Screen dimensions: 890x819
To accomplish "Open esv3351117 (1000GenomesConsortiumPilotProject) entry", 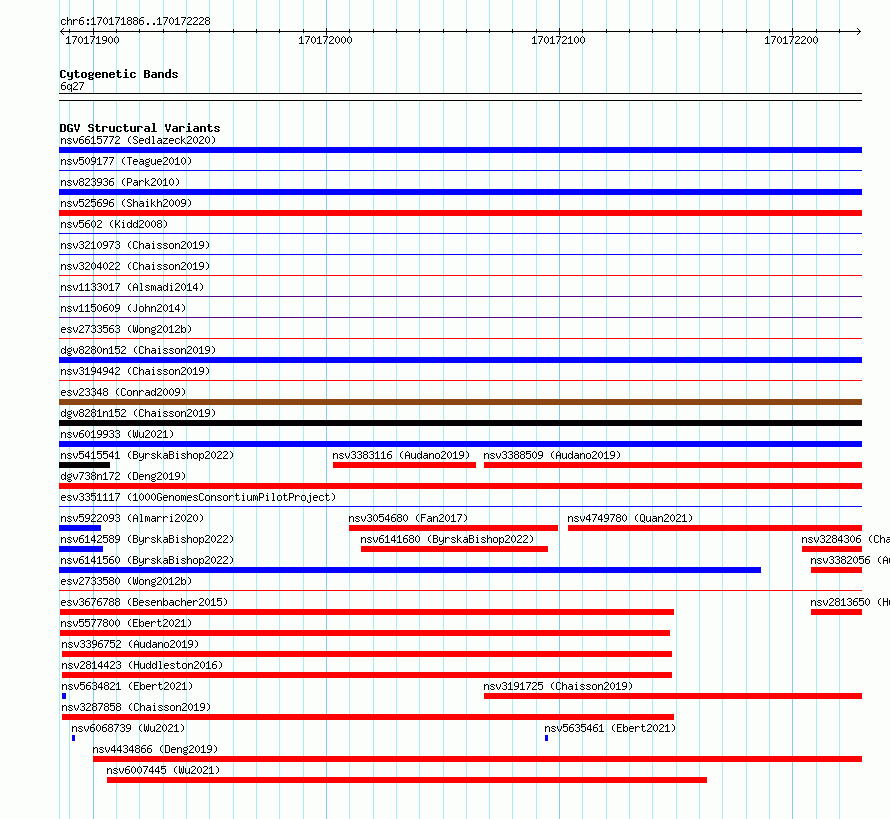I will pos(198,497).
